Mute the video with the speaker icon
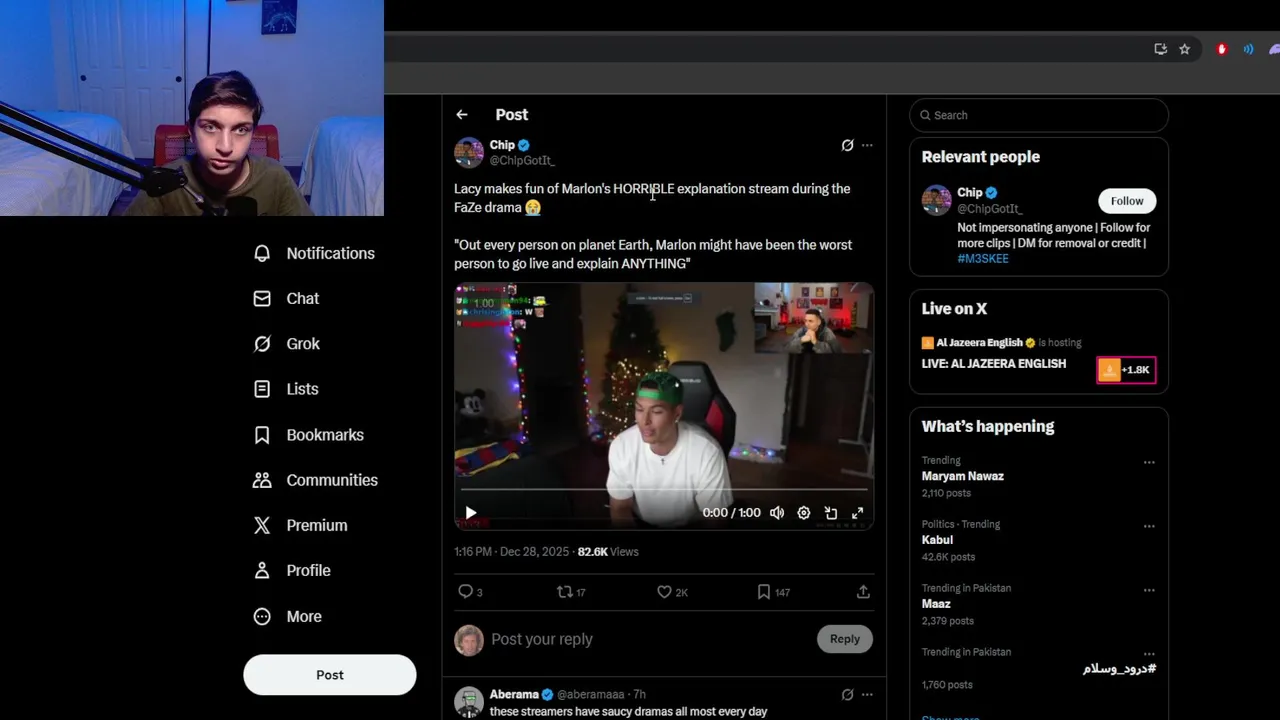The image size is (1280, 720). pos(777,513)
